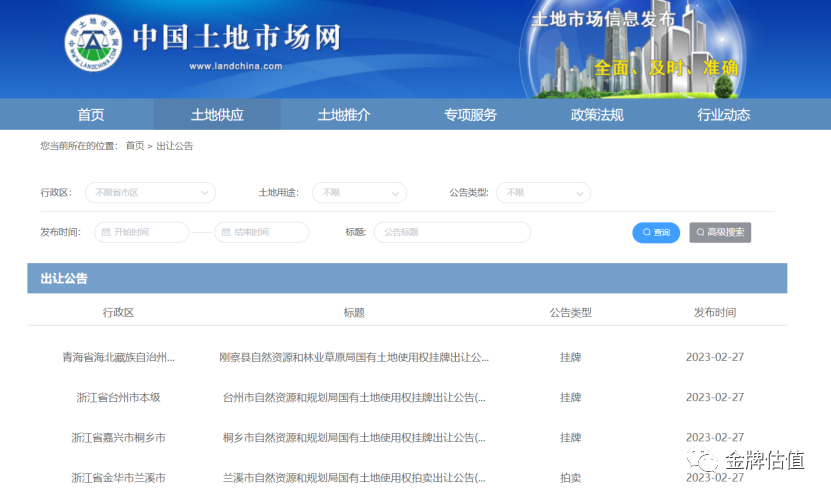Click 首页 breadcrumb link
Image resolution: width=831 pixels, height=496 pixels.
(135, 146)
